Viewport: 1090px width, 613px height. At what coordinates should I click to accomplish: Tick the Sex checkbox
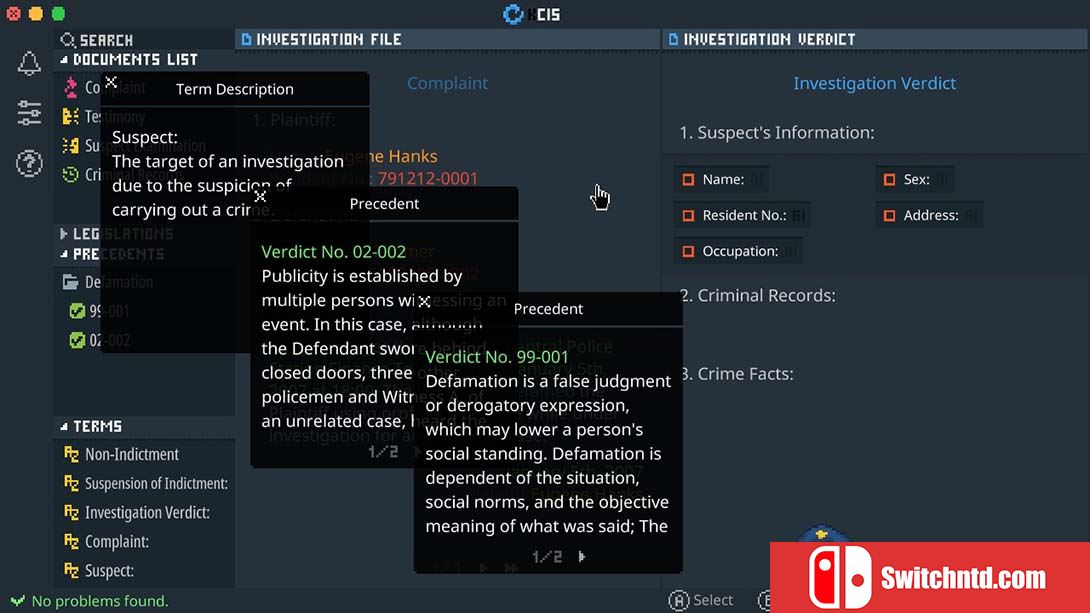tap(889, 180)
